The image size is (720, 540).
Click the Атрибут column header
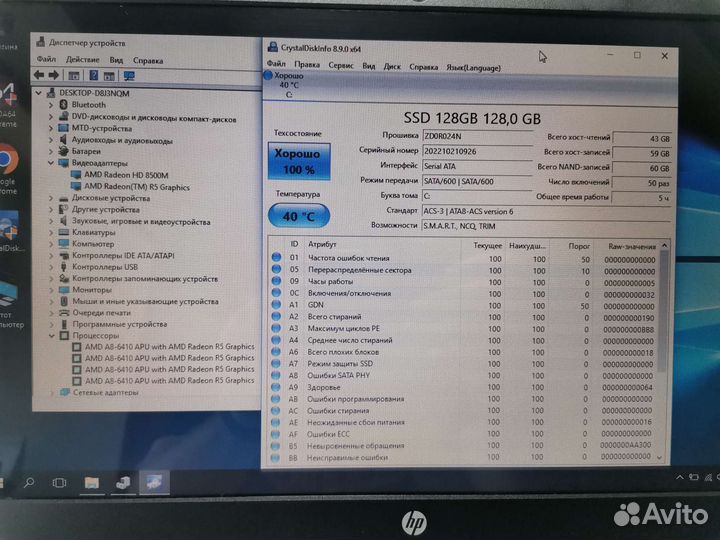(322, 245)
